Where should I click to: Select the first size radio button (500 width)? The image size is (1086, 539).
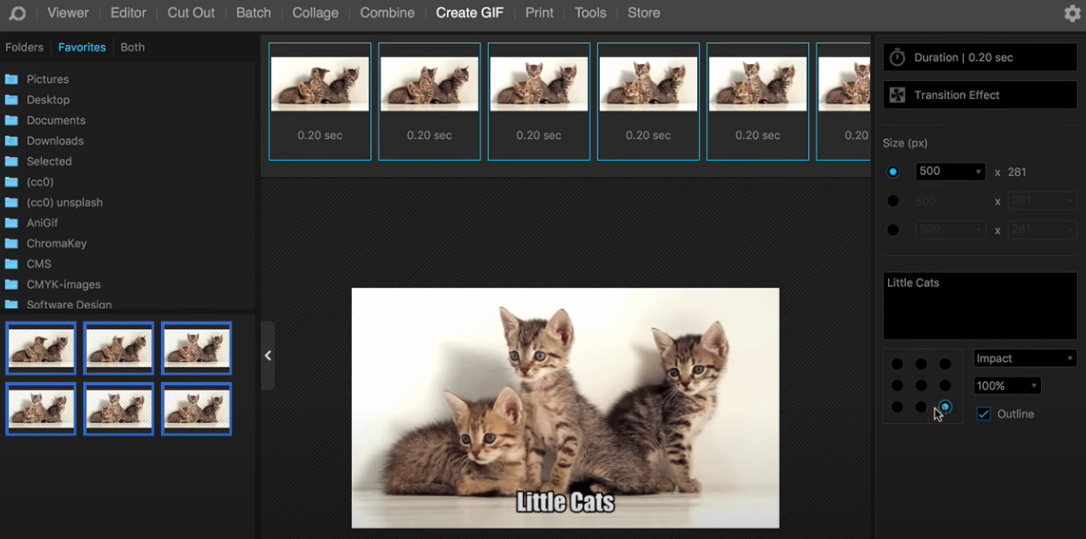pos(893,172)
